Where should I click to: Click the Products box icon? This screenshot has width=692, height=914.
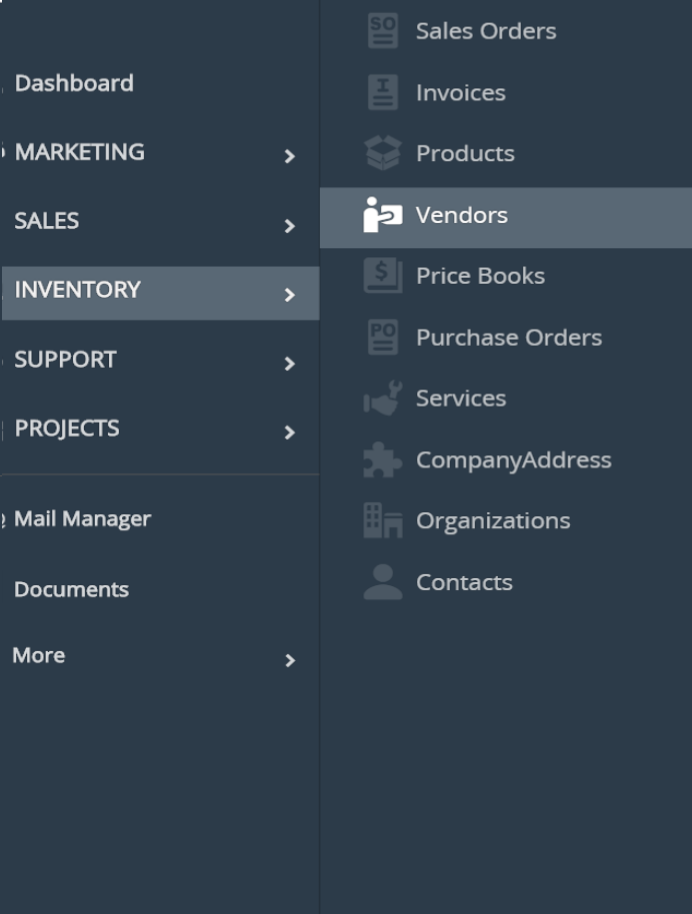click(382, 154)
